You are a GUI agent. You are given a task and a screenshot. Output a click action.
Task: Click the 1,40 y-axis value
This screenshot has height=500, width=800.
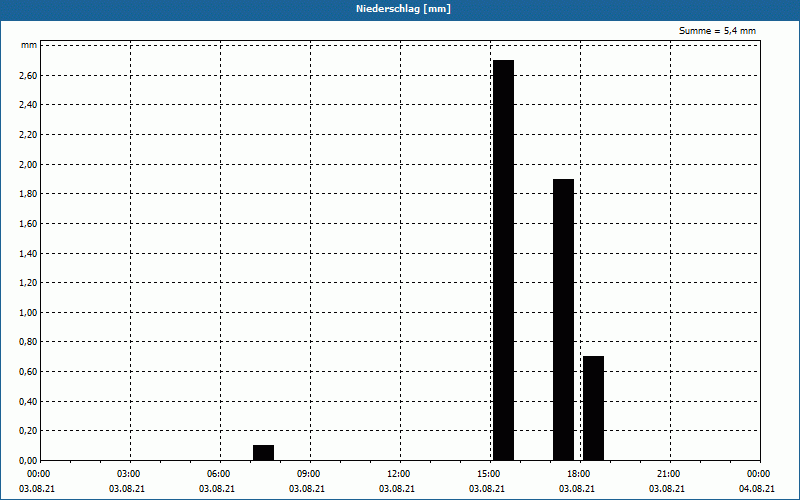pos(28,253)
